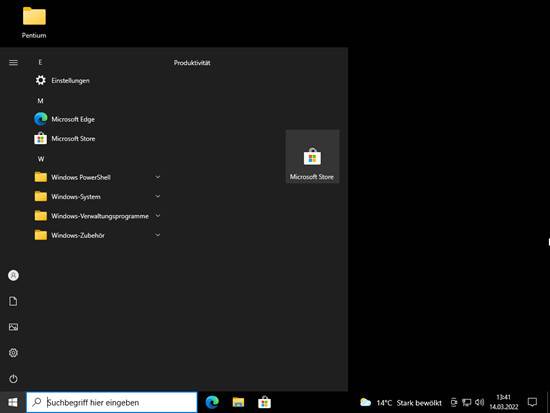
Task: Click the letter W section header
Action: tap(41, 159)
